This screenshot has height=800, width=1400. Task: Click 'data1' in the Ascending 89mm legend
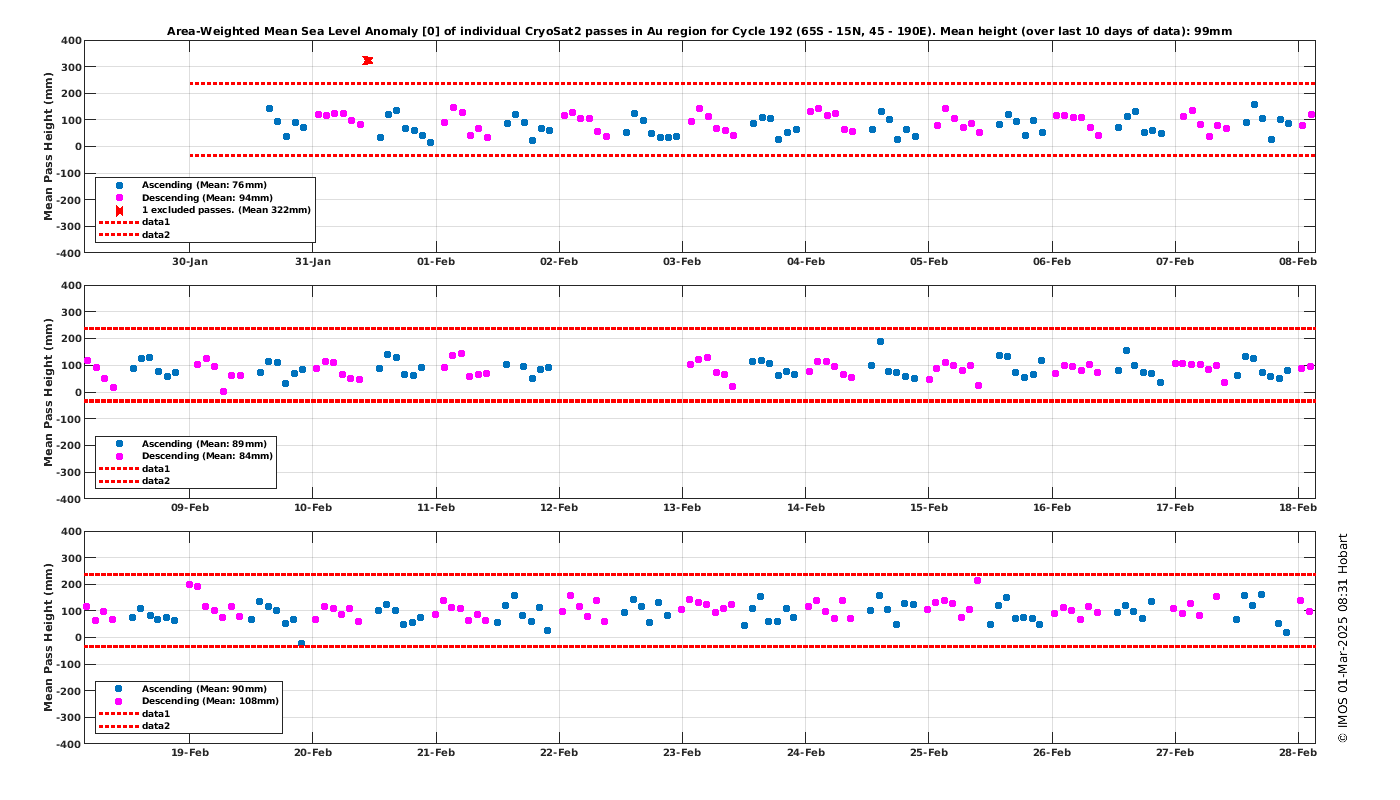pyautogui.click(x=156, y=468)
